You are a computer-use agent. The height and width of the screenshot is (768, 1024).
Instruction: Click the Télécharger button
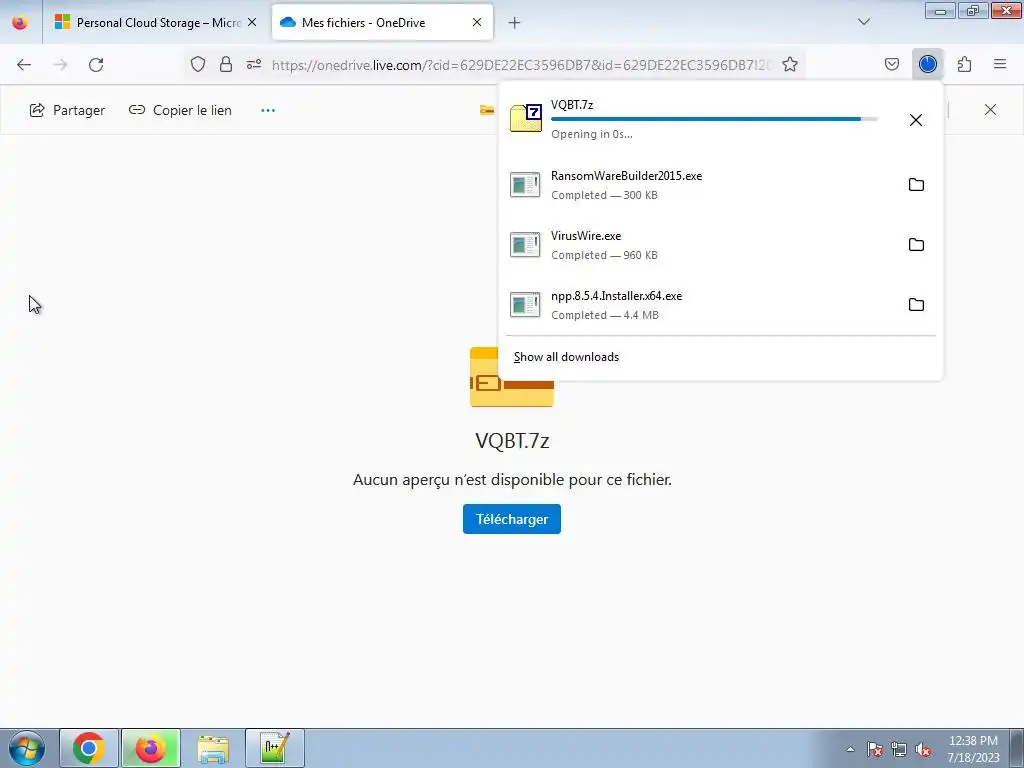coord(512,519)
